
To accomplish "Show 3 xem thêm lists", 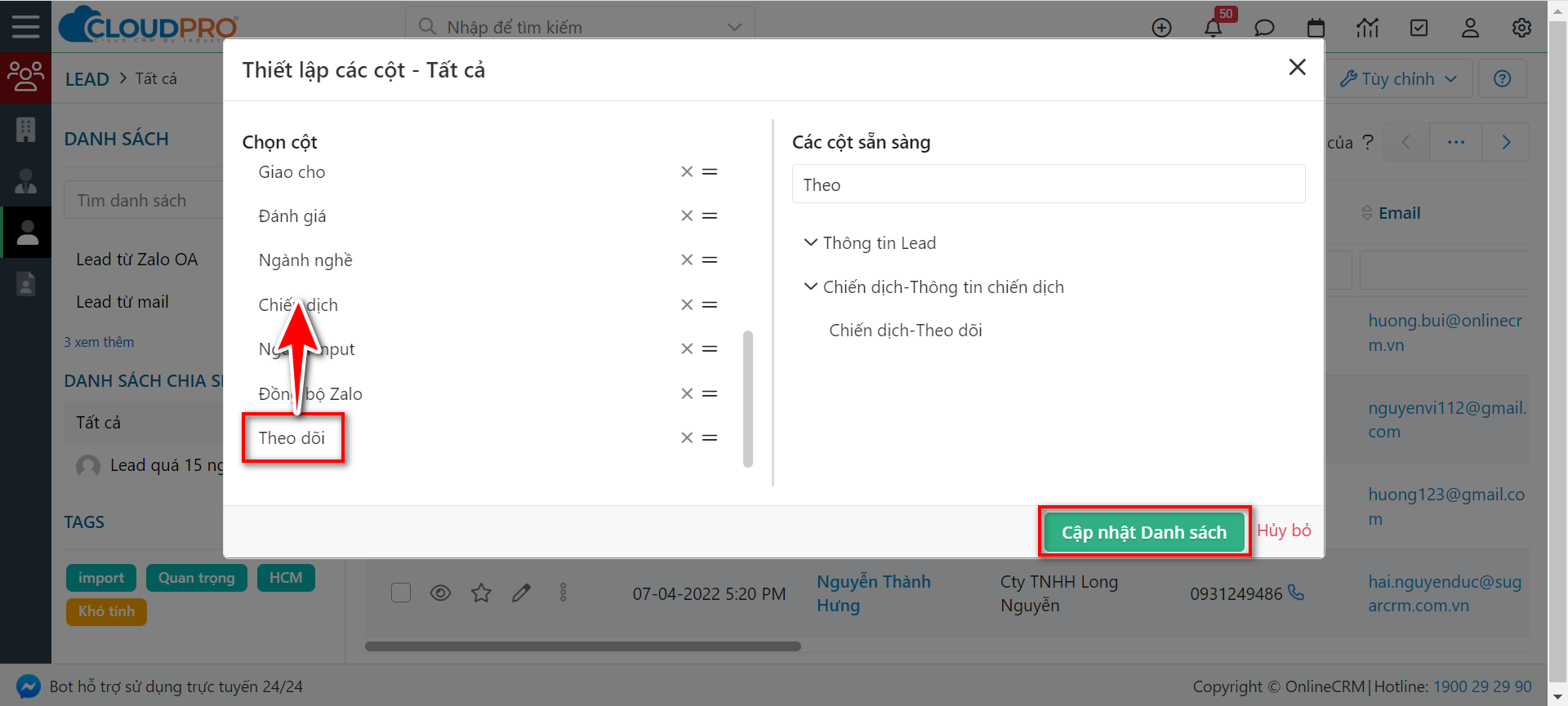I will (x=99, y=342).
